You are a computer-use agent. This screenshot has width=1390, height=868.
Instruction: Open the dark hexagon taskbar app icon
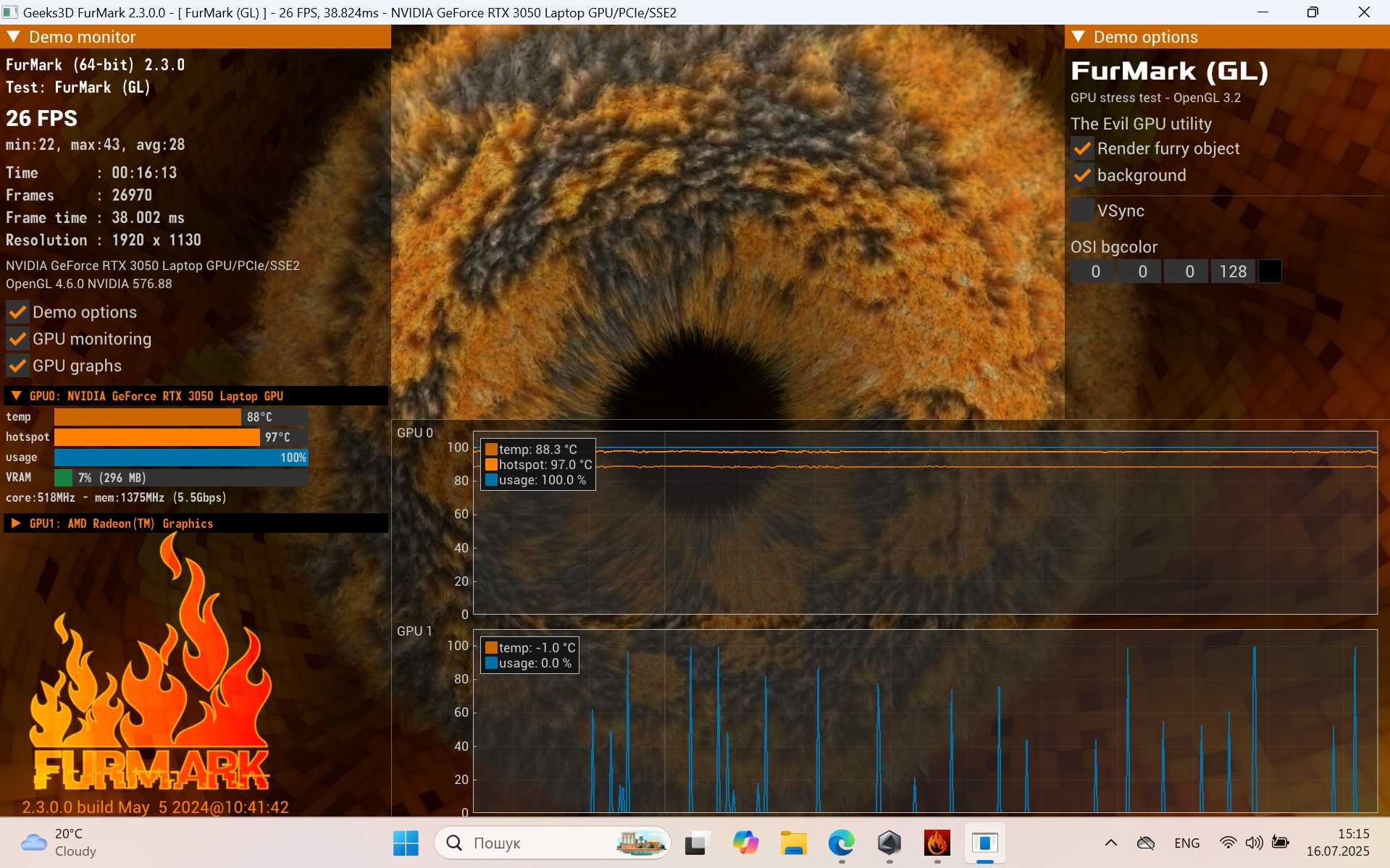(889, 843)
